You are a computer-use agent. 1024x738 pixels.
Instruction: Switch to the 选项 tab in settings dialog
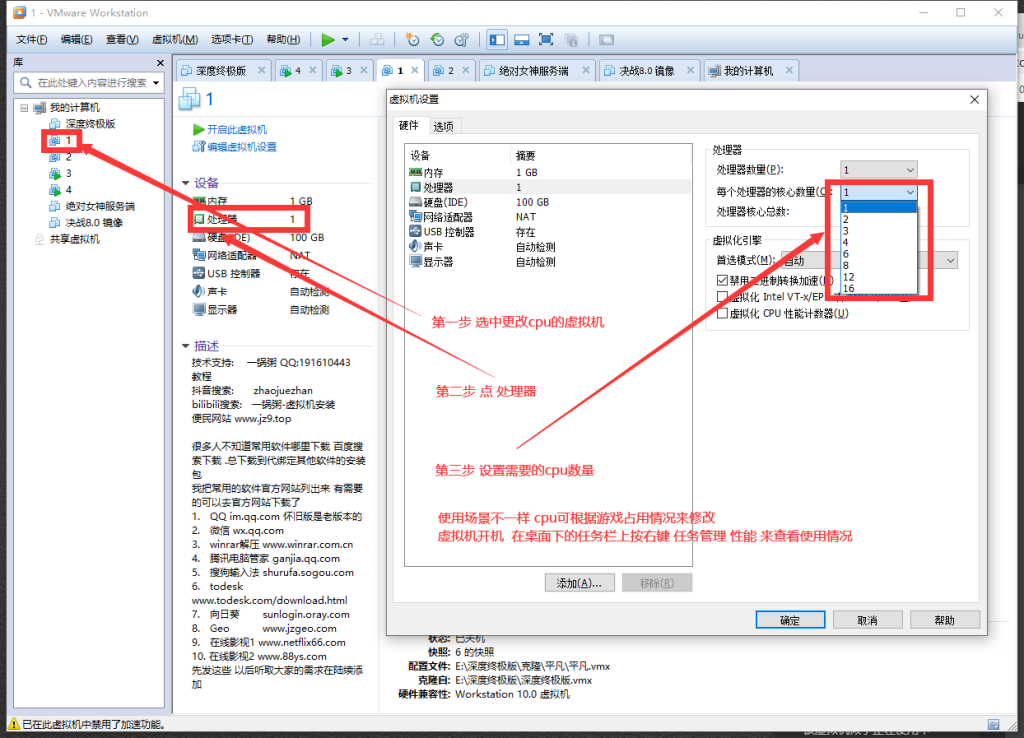443,127
